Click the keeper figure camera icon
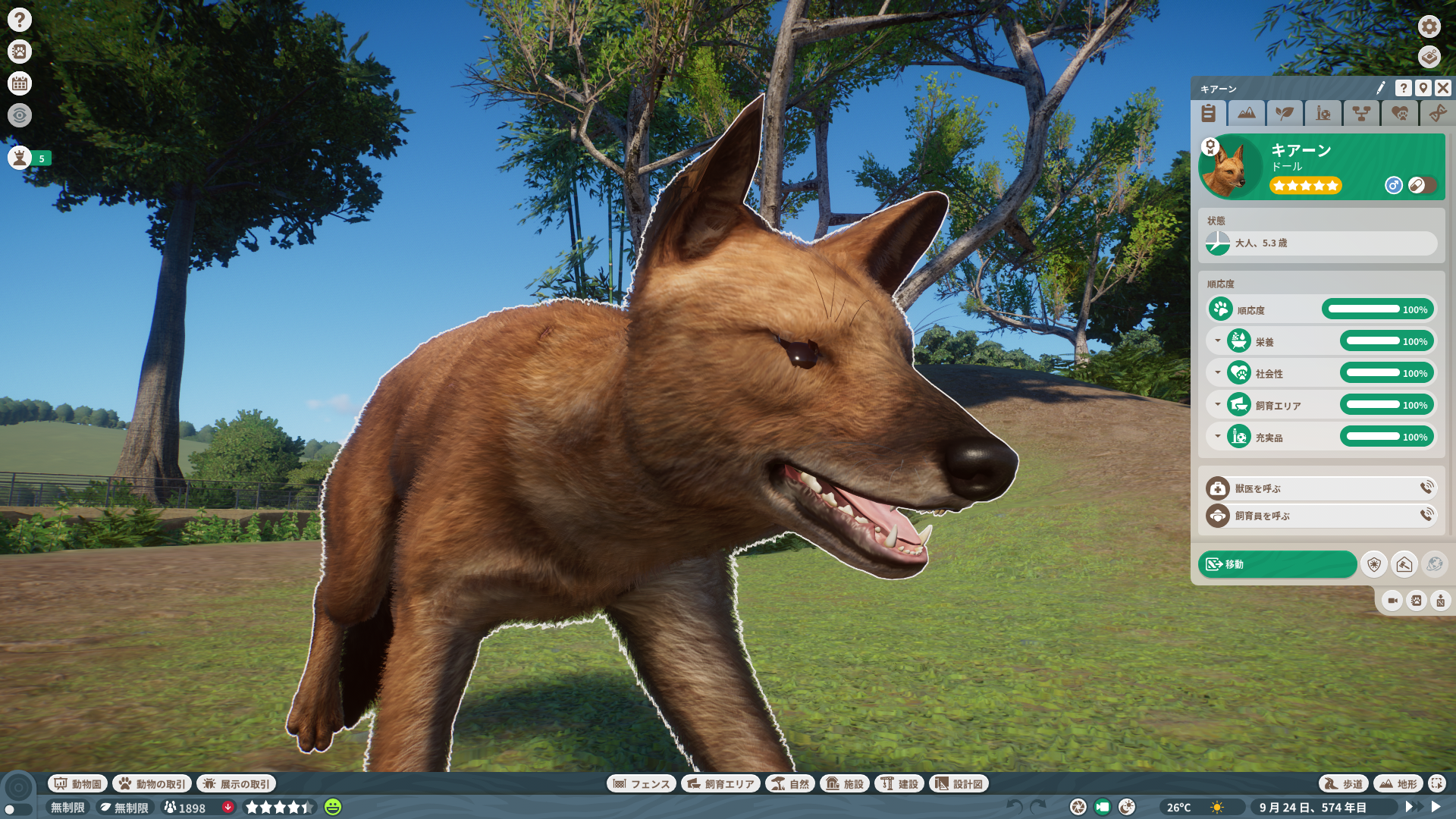Screen dimensions: 1456x819 pos(1441,601)
